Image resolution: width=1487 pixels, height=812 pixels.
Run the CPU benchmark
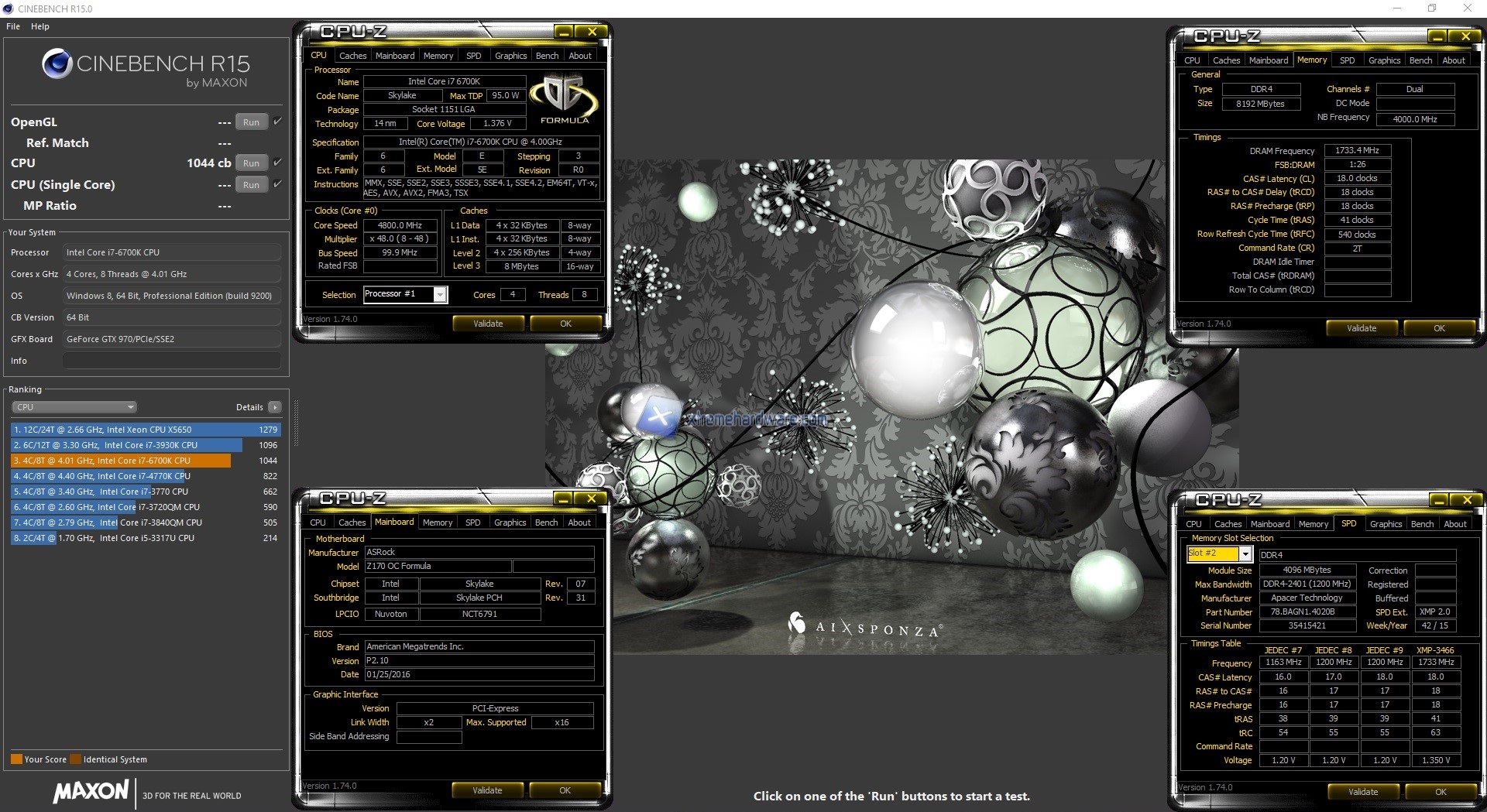coord(251,163)
